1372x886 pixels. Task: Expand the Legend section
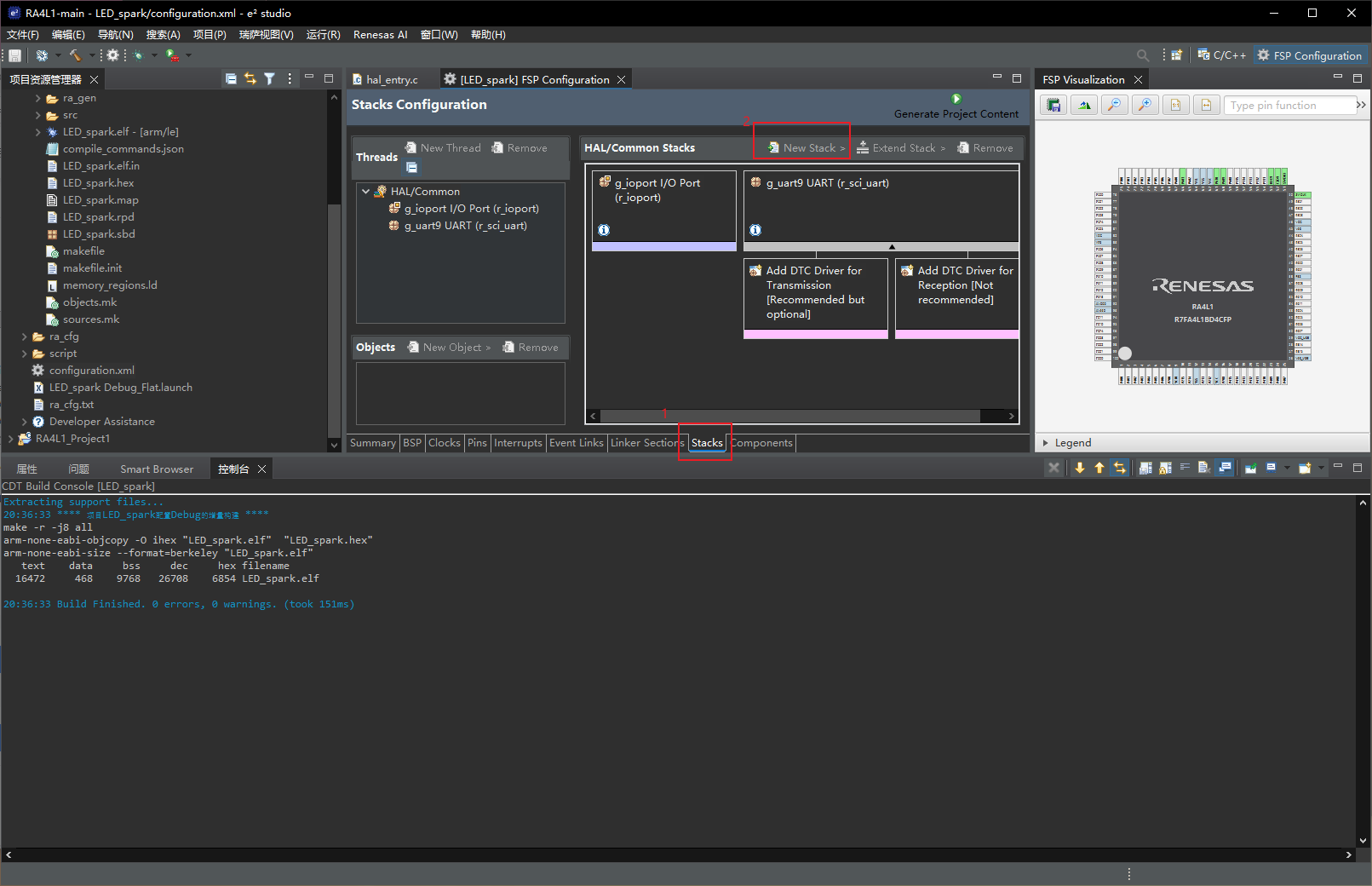pyautogui.click(x=1046, y=443)
